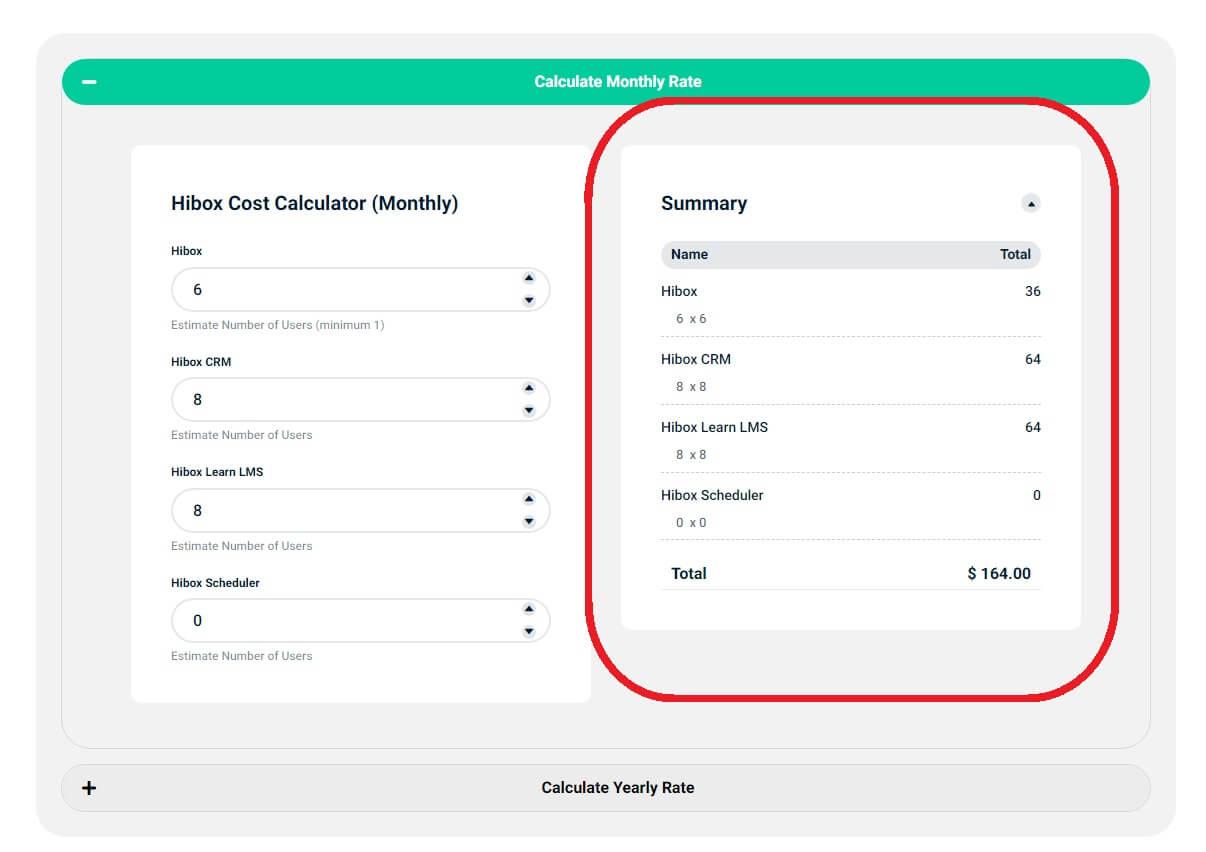Increase Hibox Learn LMS users up arrow

[529, 499]
